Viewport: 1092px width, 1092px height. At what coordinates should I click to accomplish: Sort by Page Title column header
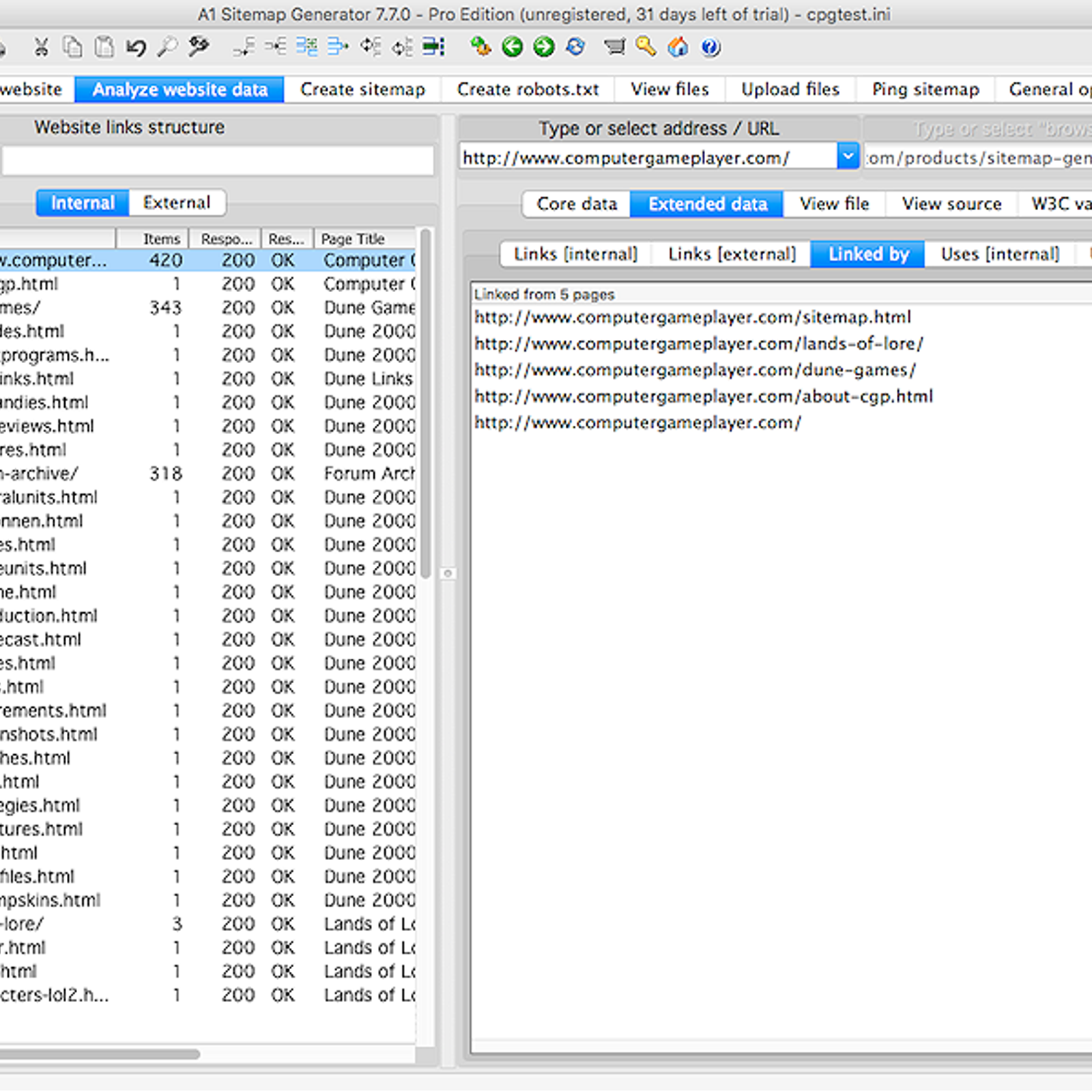pos(365,239)
